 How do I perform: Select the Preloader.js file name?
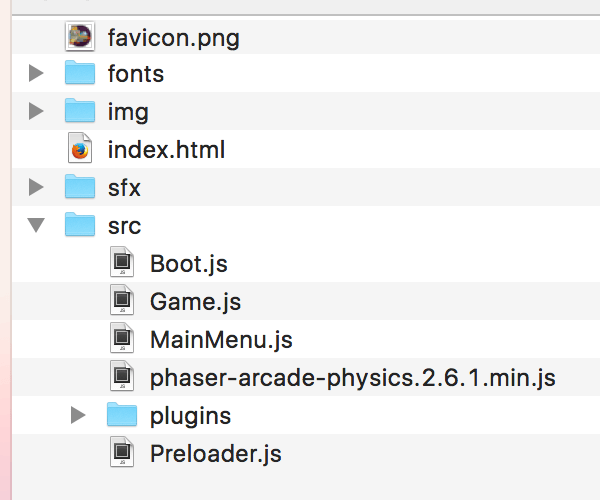point(215,453)
